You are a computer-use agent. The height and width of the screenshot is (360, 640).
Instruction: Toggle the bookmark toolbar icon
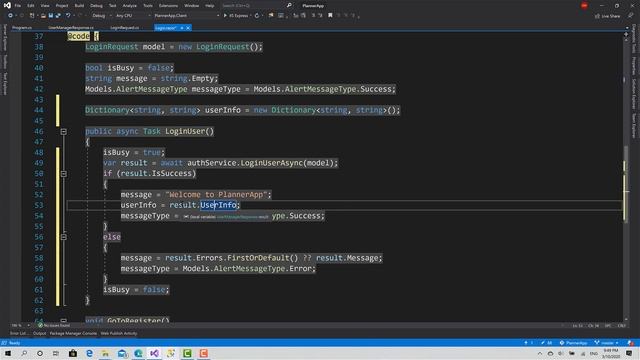click(x=330, y=16)
